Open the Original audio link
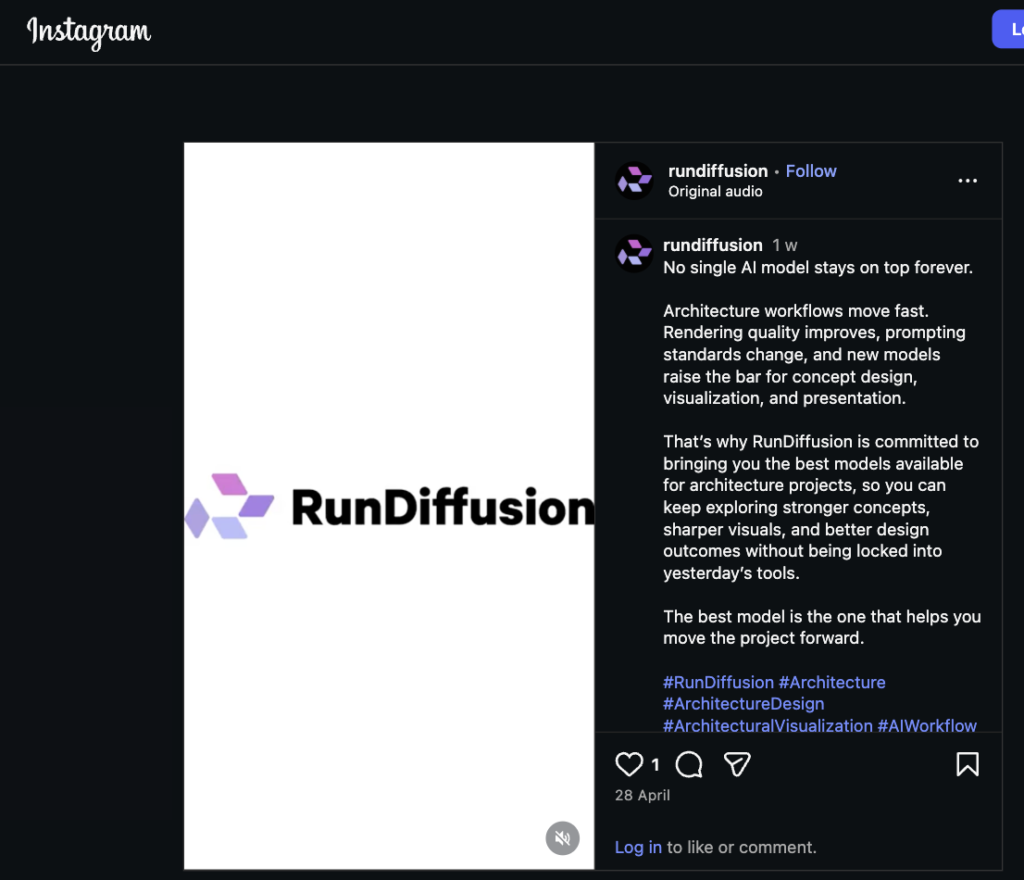This screenshot has width=1024, height=880. pos(715,191)
